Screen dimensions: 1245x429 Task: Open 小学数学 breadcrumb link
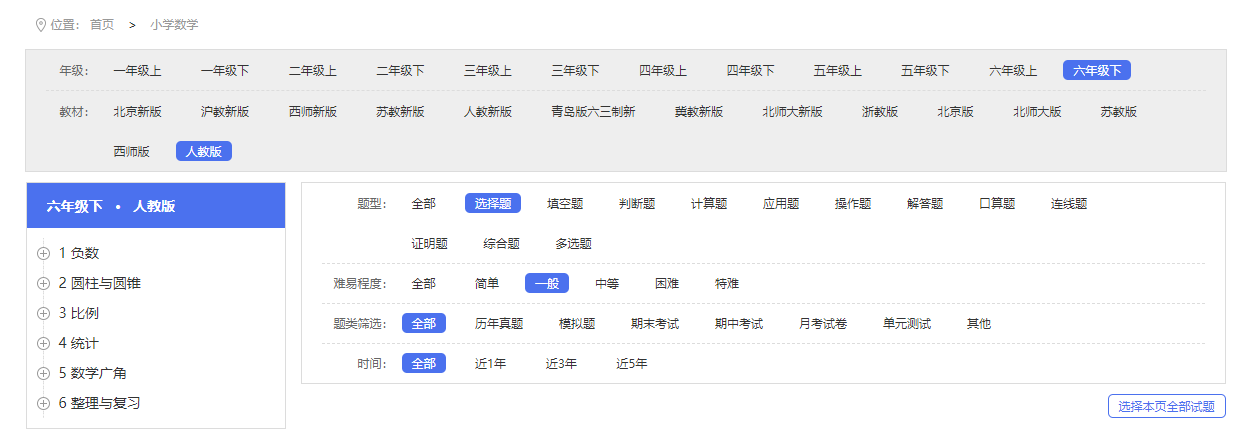[x=174, y=24]
